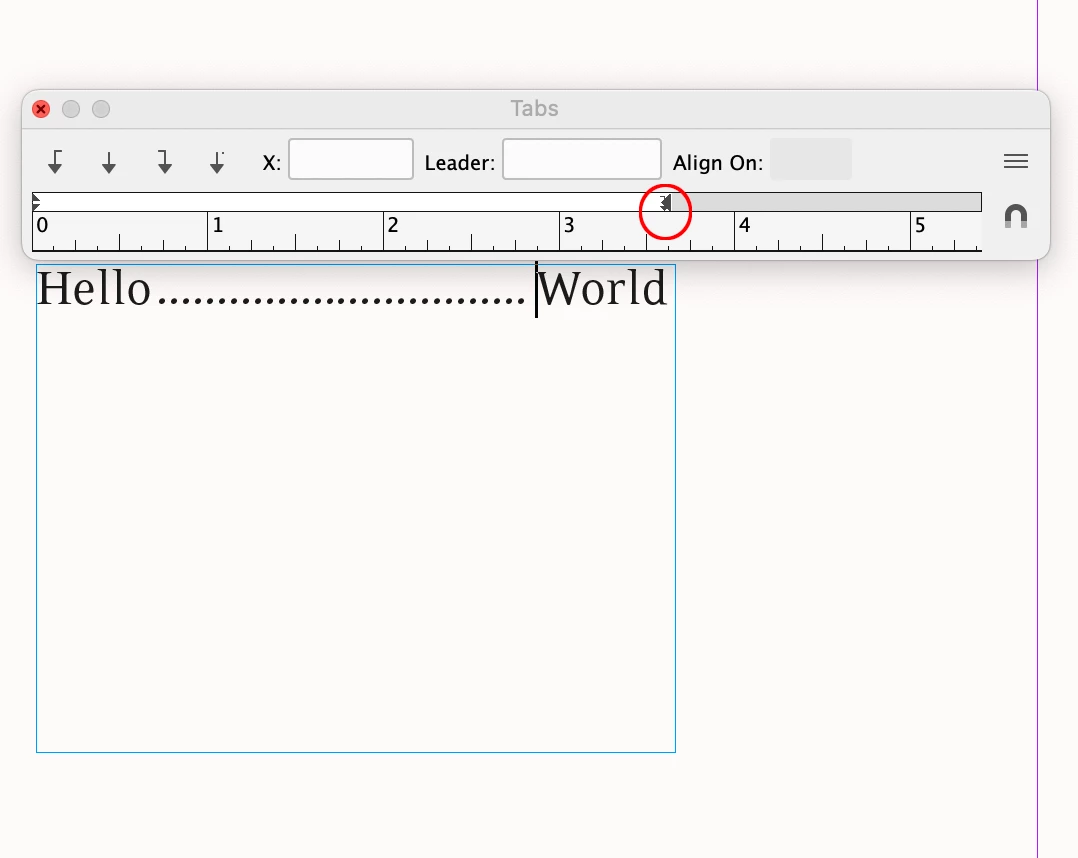Viewport: 1078px width, 858px height.
Task: Select the Align to Decimal tab button
Action: point(217,162)
